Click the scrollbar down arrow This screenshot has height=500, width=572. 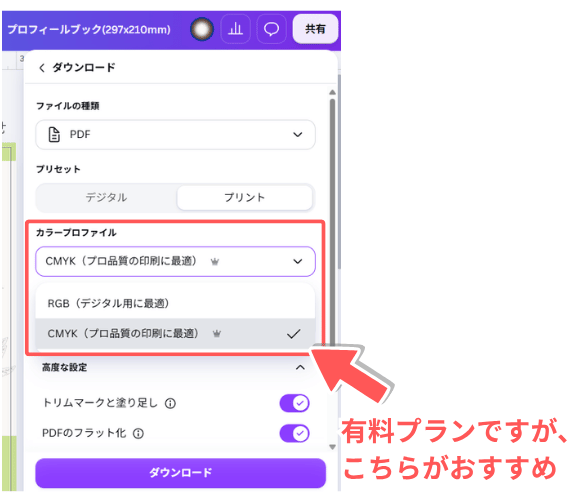click(332, 447)
